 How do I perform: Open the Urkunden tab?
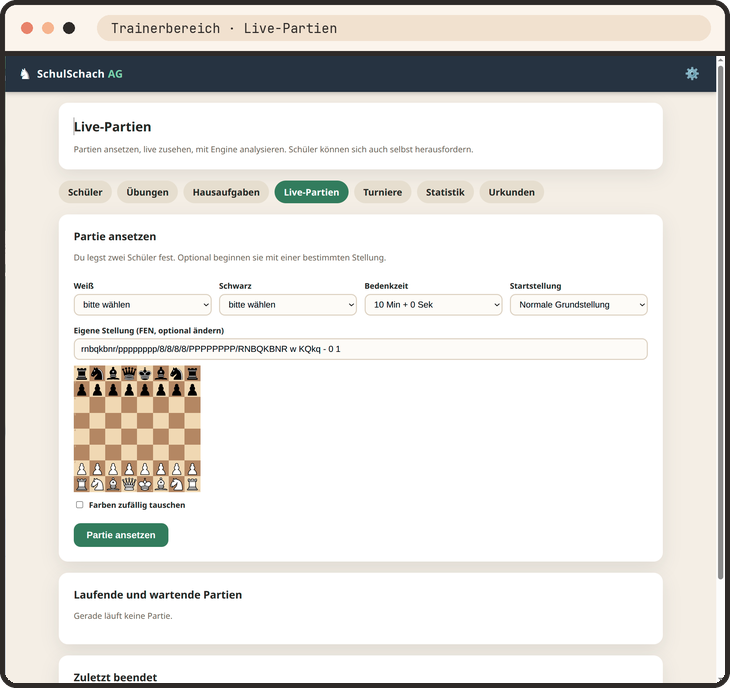click(x=512, y=192)
